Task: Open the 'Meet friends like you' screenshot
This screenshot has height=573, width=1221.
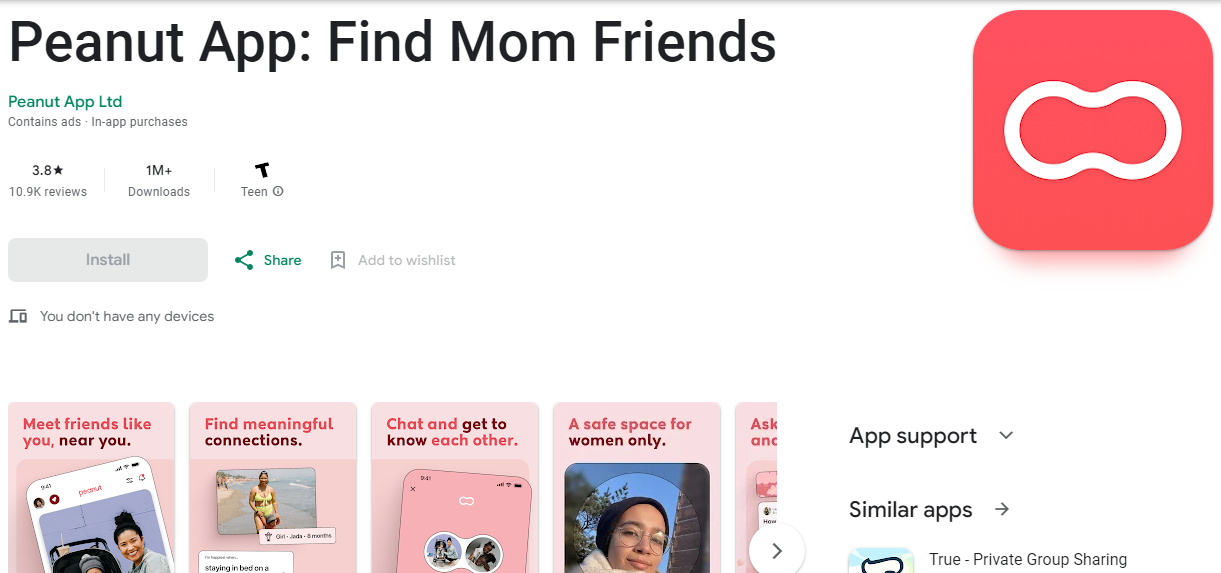Action: (91, 488)
